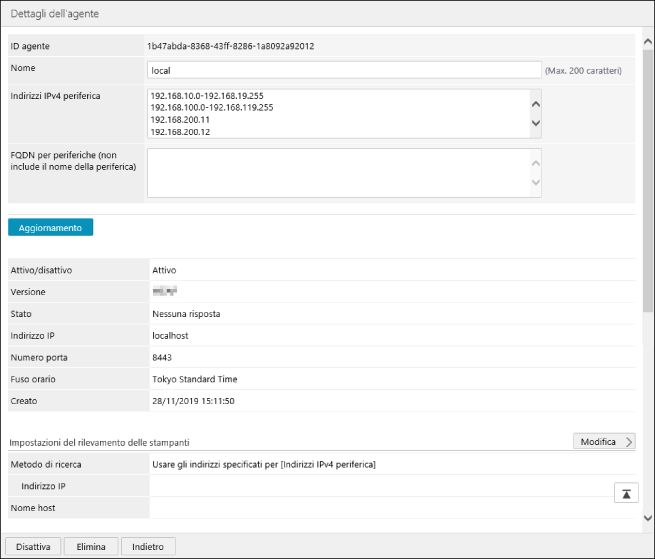Click the scroll-to-top arrow icon
The width and height of the screenshot is (655, 559).
(625, 493)
